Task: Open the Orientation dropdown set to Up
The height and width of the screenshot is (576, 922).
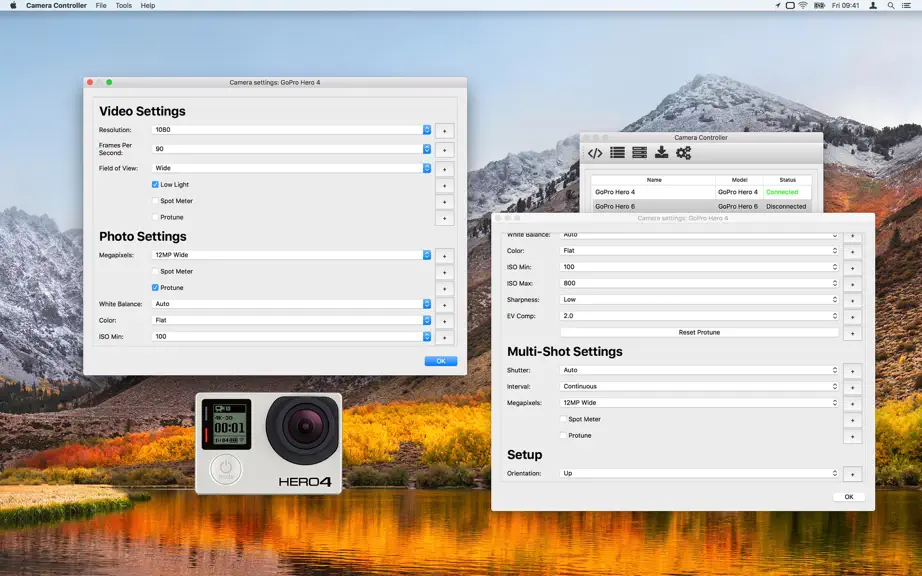Action: (699, 473)
